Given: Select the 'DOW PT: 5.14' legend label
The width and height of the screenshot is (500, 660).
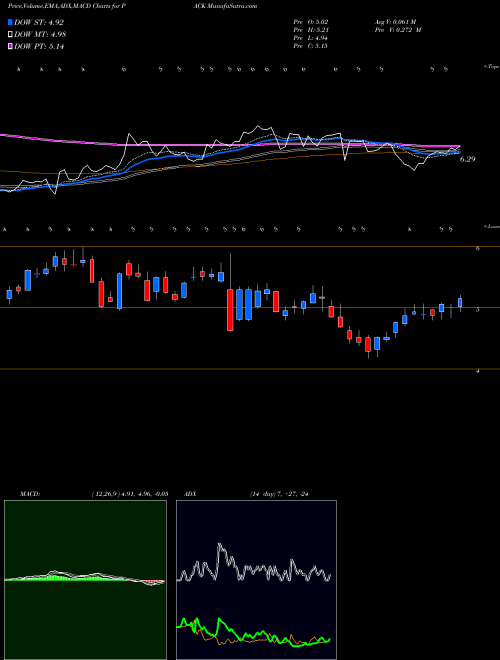Looking at the screenshot, I should click(x=39, y=47).
